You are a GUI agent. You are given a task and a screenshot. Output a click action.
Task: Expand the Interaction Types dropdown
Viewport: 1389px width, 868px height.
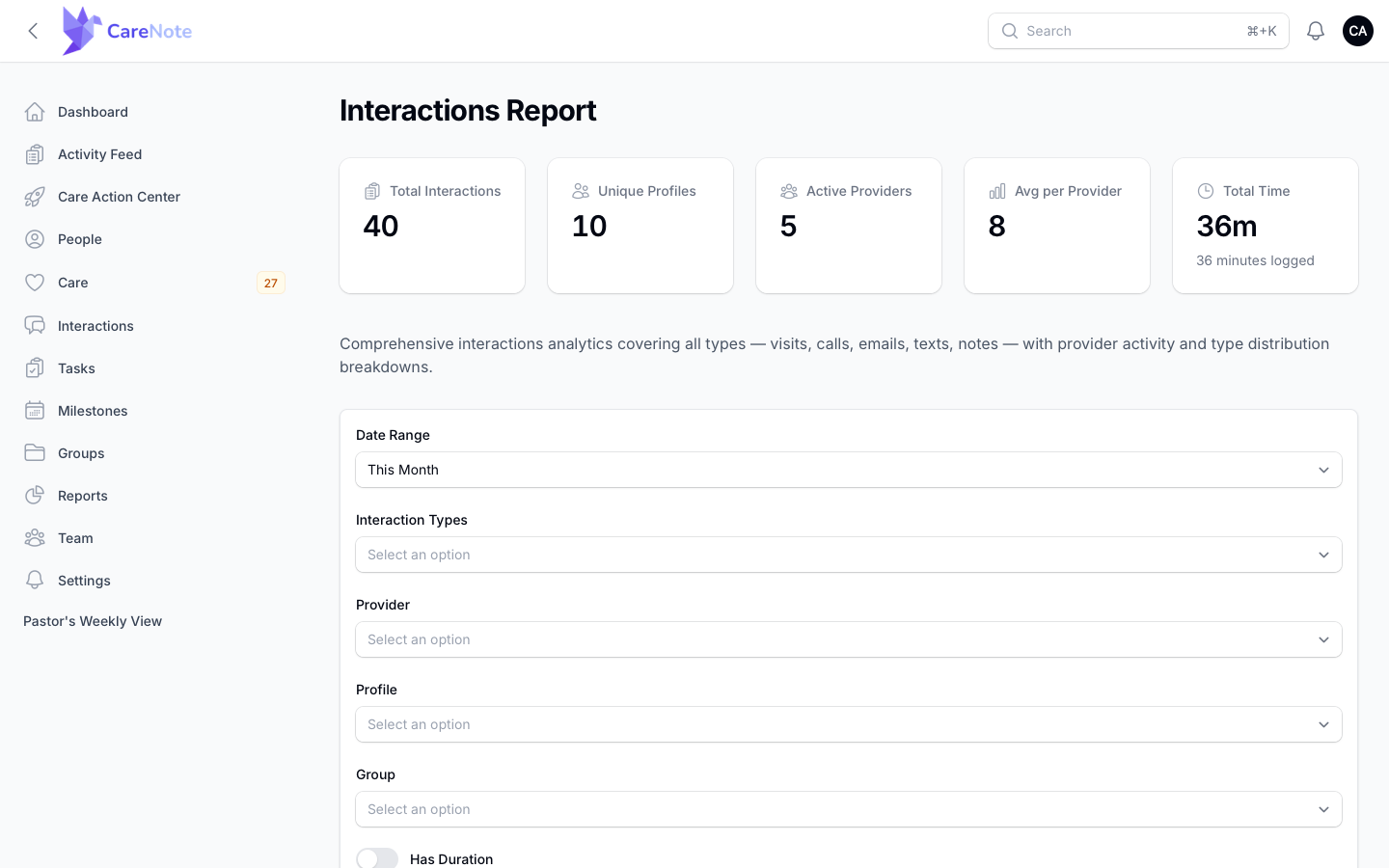(849, 555)
